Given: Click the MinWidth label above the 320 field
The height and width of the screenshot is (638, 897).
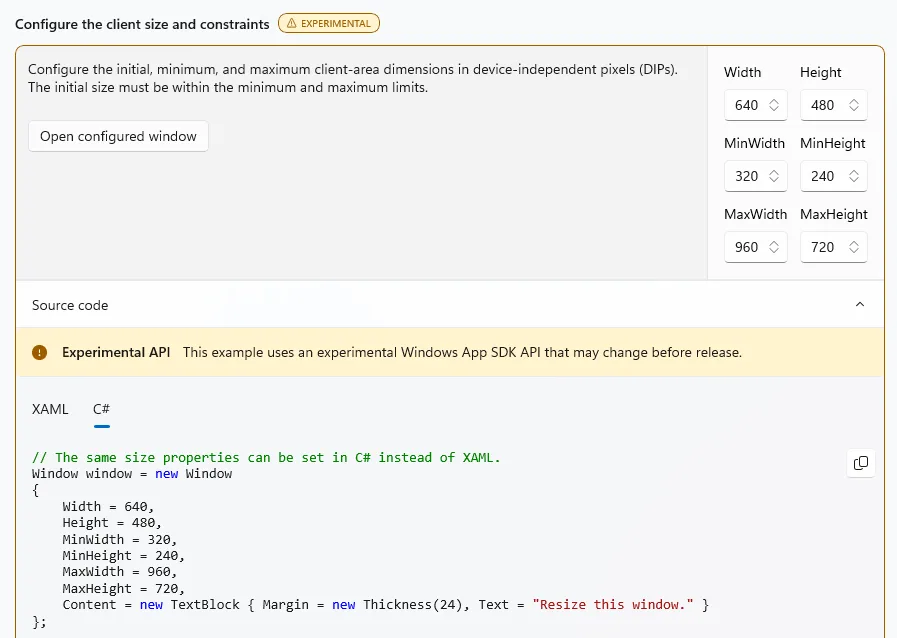Looking at the screenshot, I should (755, 143).
